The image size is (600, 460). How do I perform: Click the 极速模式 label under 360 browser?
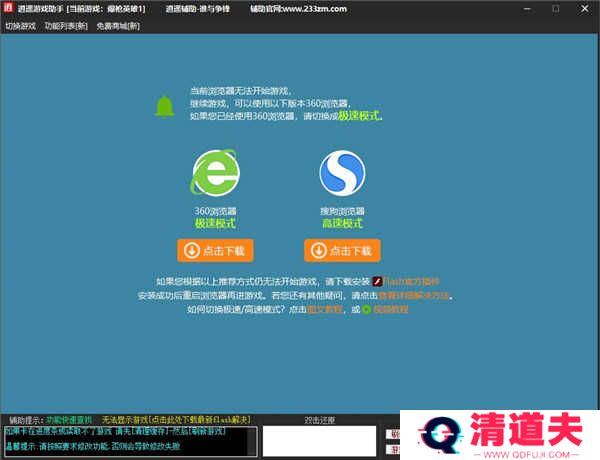[217, 224]
